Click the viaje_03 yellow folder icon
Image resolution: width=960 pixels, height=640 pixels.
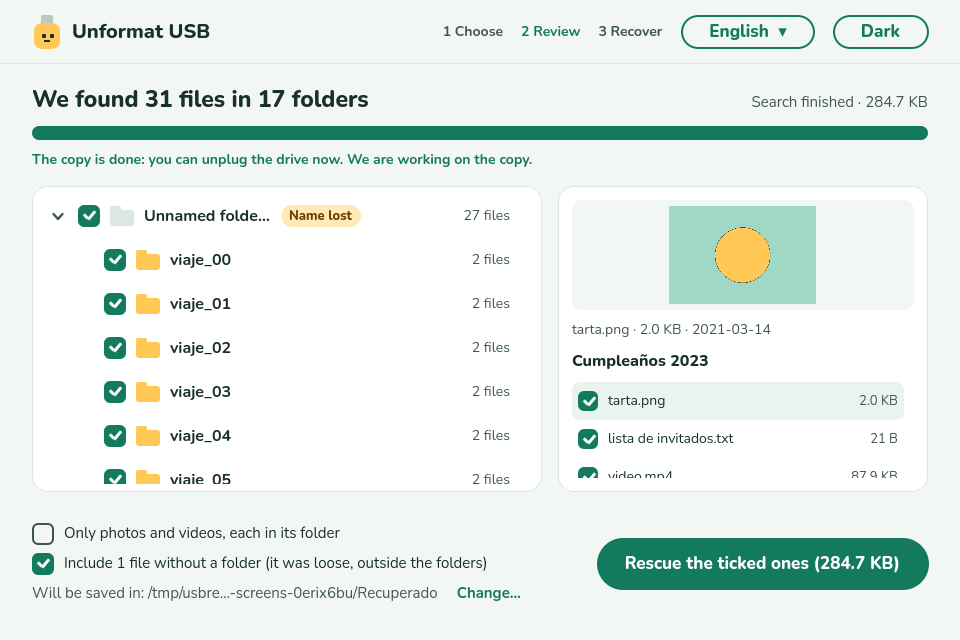pyautogui.click(x=148, y=393)
